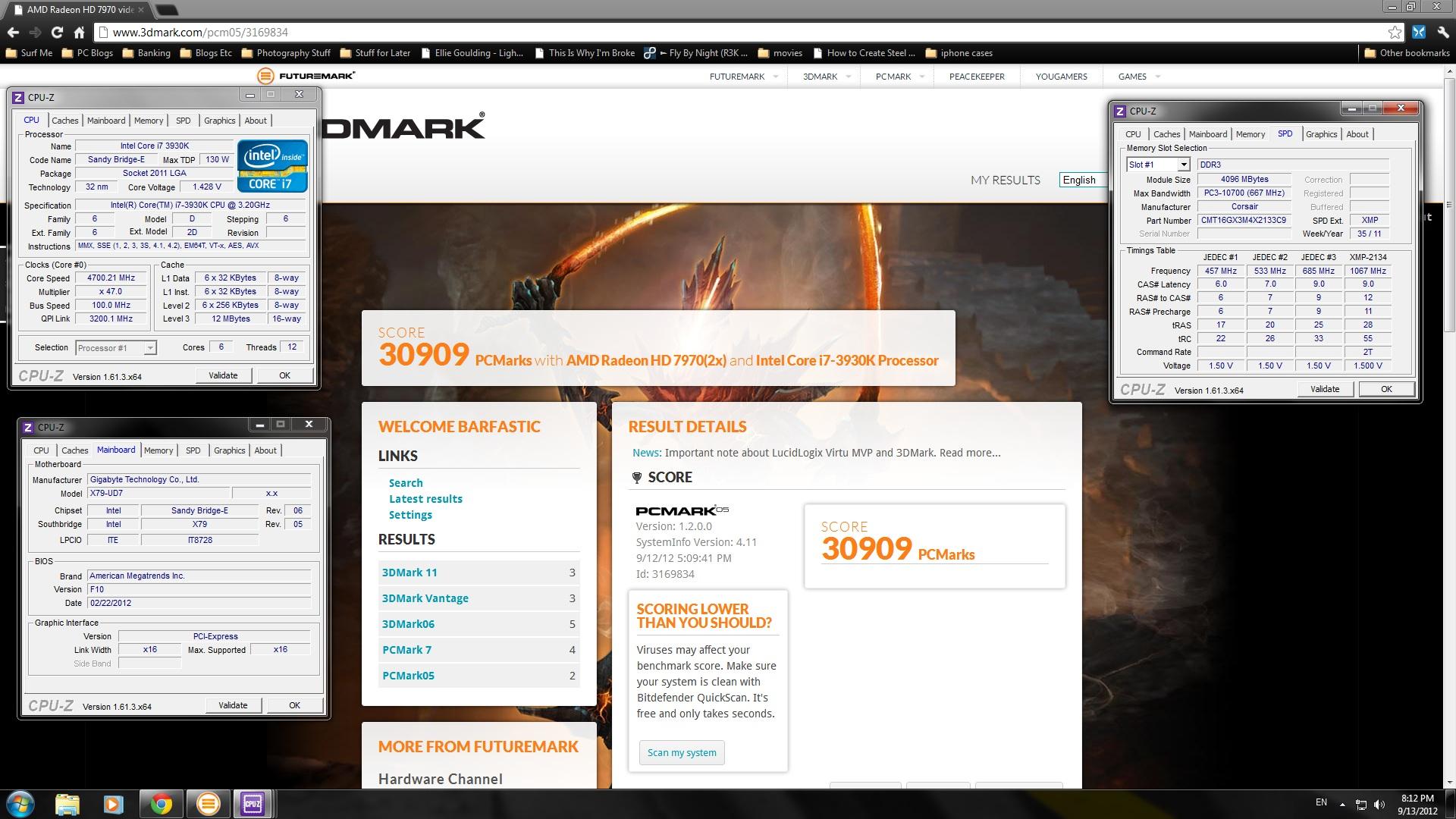Open About tab in SPD CPU-Z window

1357,134
